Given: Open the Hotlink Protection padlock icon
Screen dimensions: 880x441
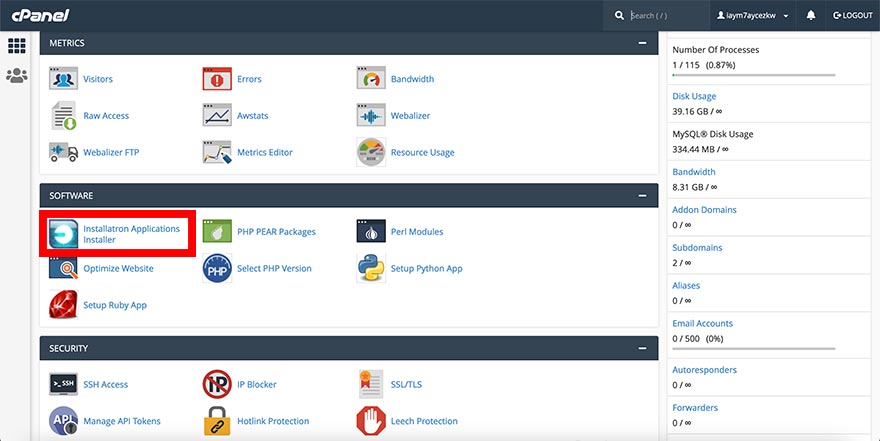Looking at the screenshot, I should [217, 421].
